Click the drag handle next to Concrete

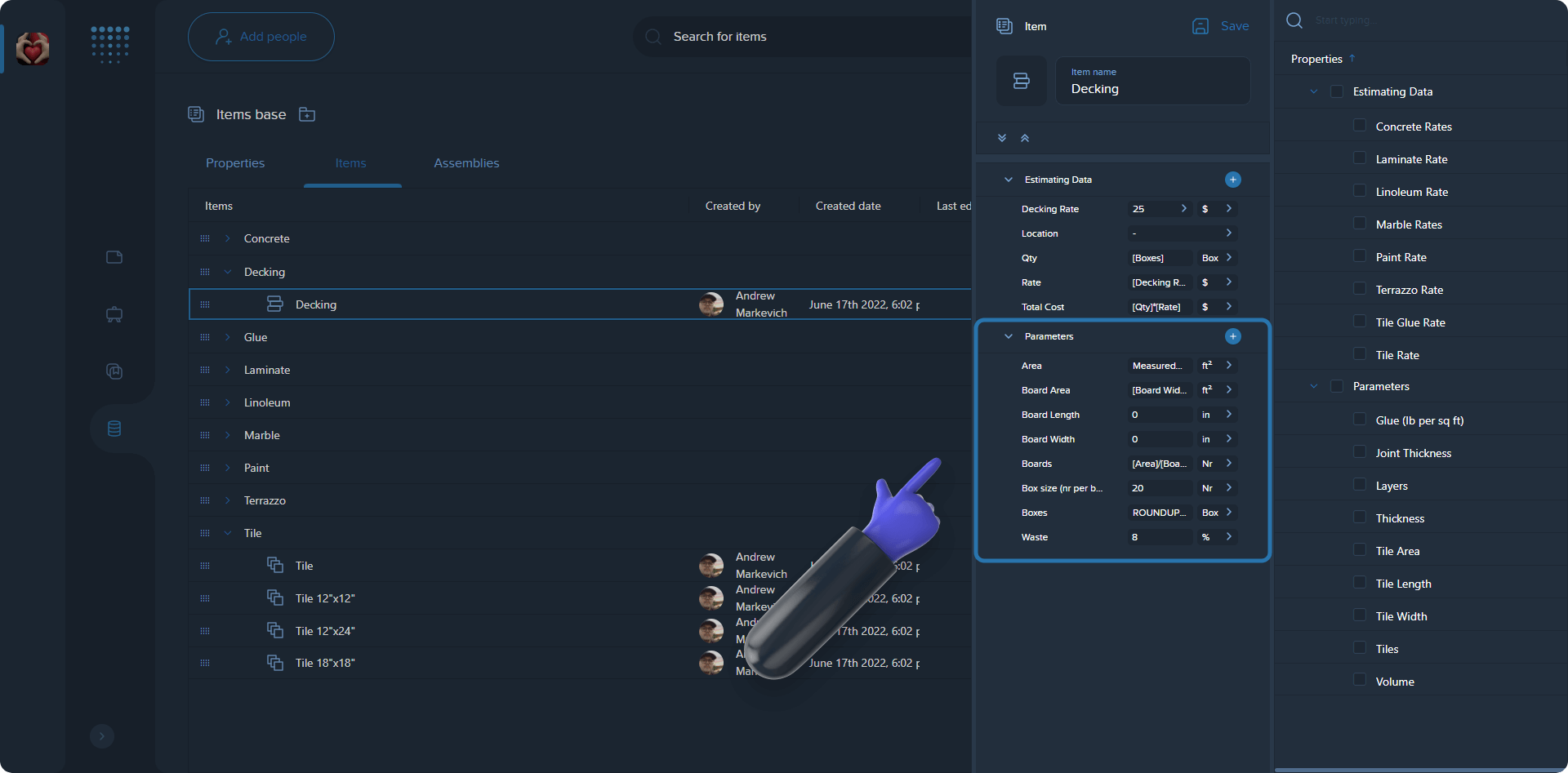click(x=205, y=238)
